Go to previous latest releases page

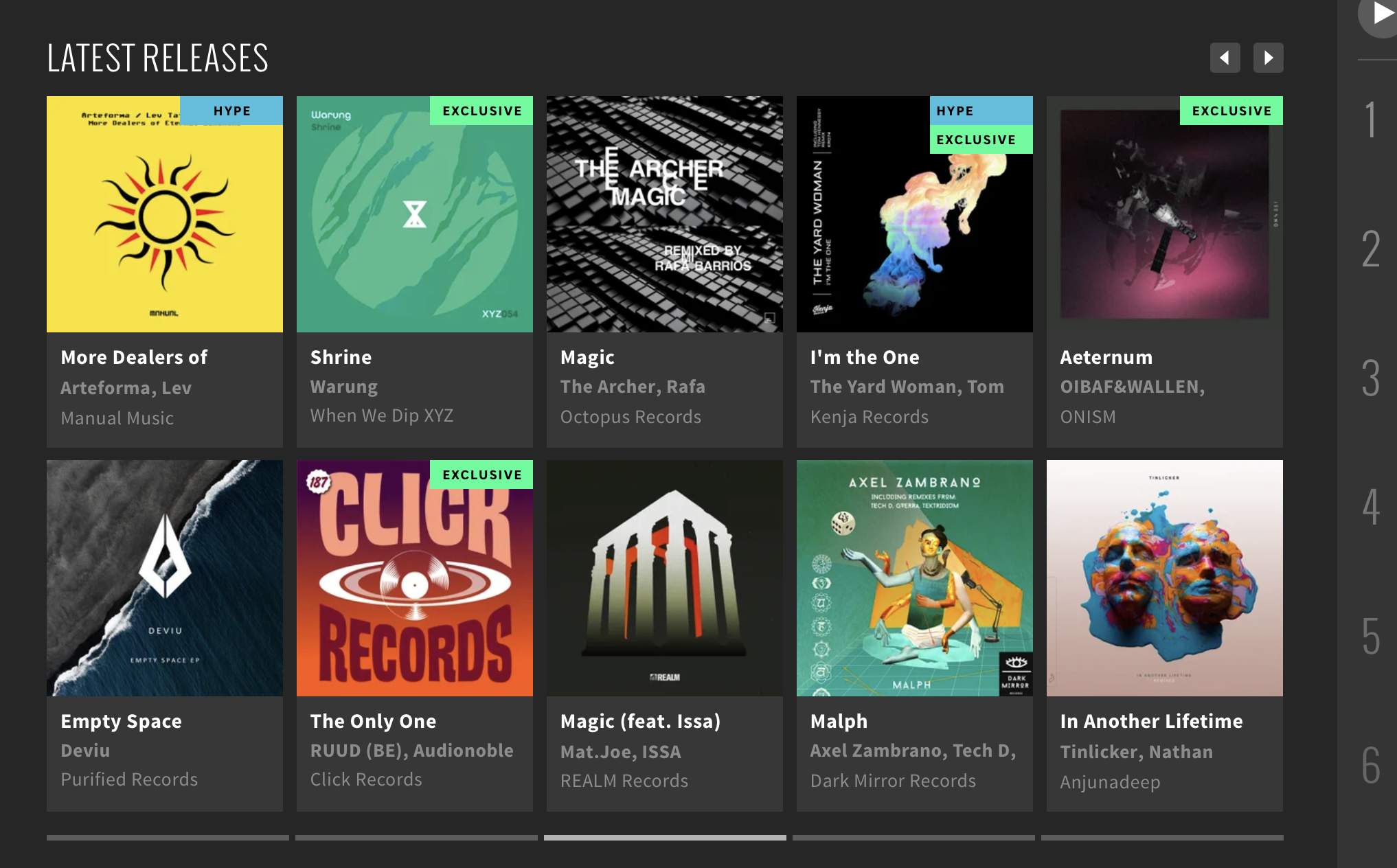[1225, 58]
